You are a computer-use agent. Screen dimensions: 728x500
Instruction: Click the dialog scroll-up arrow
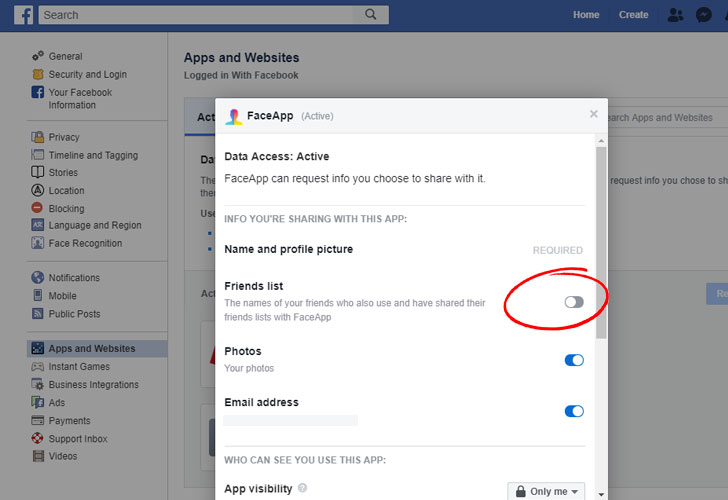(601, 141)
